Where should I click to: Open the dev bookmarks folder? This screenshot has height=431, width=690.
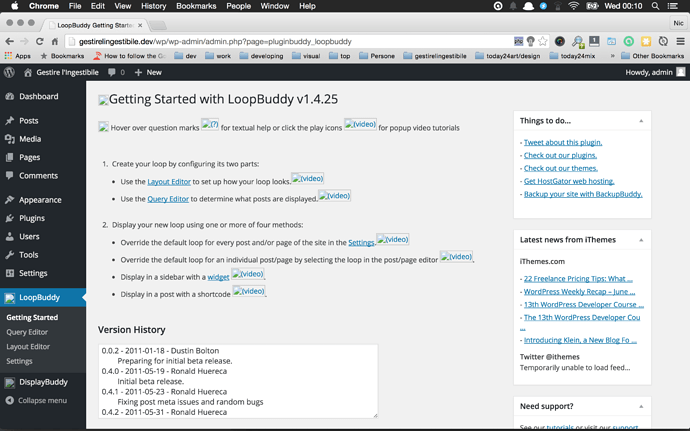[x=185, y=56]
